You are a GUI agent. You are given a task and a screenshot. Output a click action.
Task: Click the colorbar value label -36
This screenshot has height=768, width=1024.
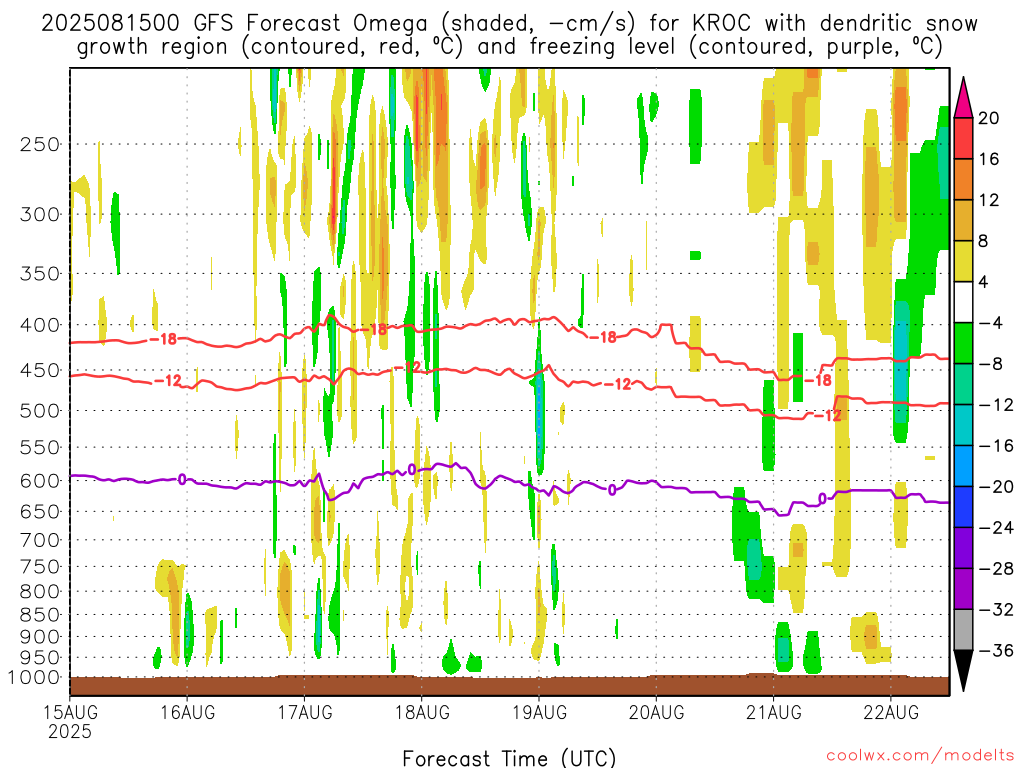[997, 650]
